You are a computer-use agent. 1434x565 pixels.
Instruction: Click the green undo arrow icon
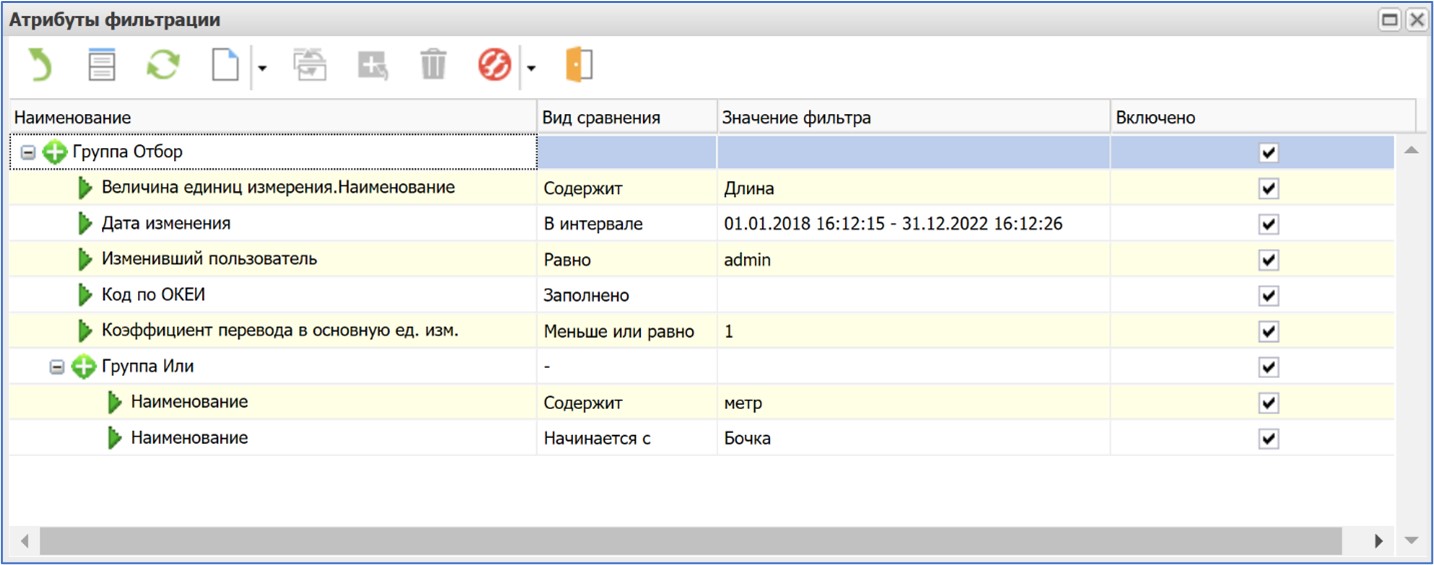[x=39, y=66]
